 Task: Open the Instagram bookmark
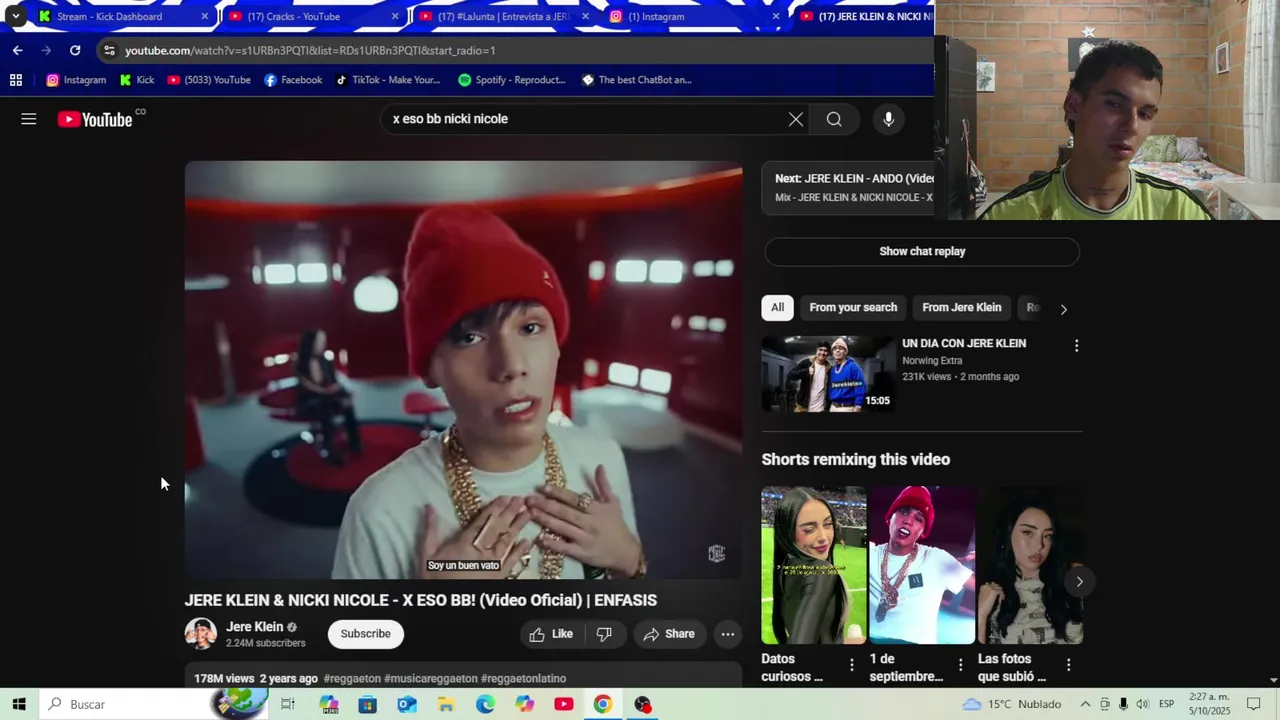click(76, 80)
